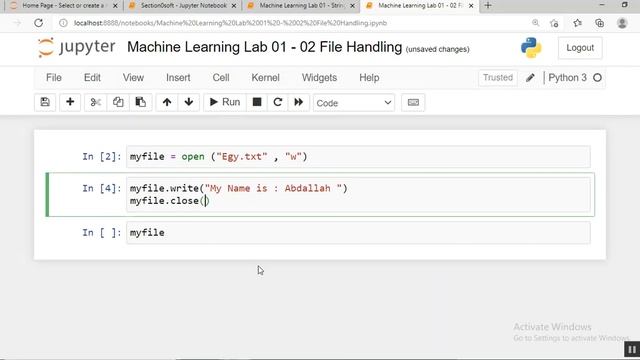This screenshot has width=640, height=360.
Task: Run the selected cell
Action: [x=225, y=102]
